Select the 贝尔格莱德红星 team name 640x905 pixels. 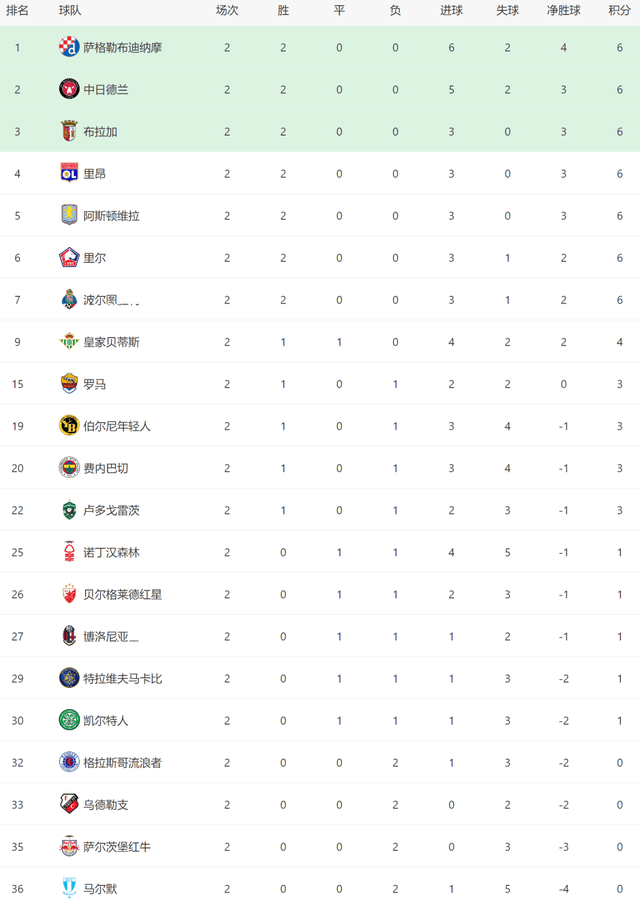[123, 594]
